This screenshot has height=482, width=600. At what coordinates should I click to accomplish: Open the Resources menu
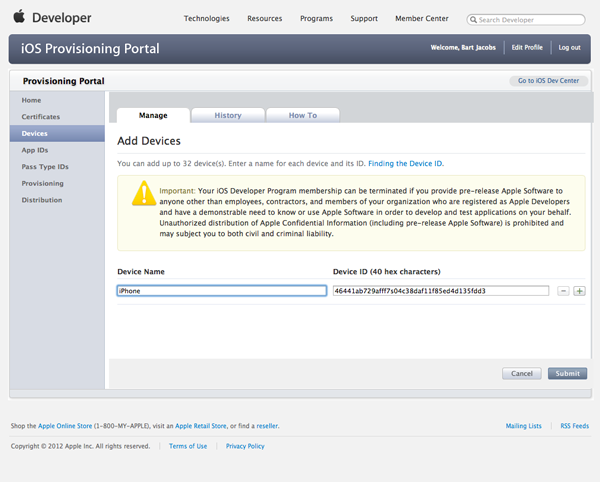point(264,18)
